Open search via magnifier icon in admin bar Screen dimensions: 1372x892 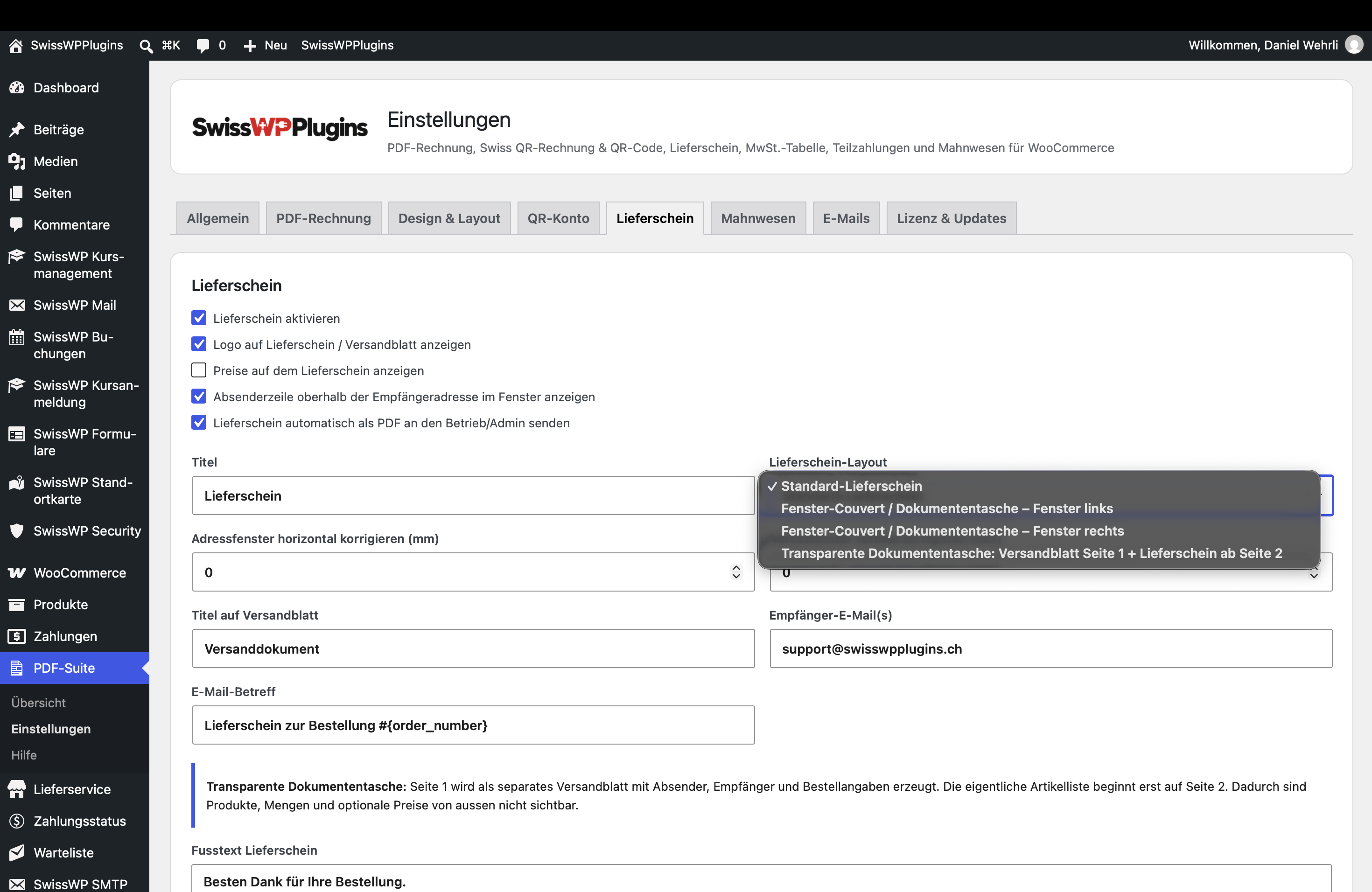pos(147,46)
